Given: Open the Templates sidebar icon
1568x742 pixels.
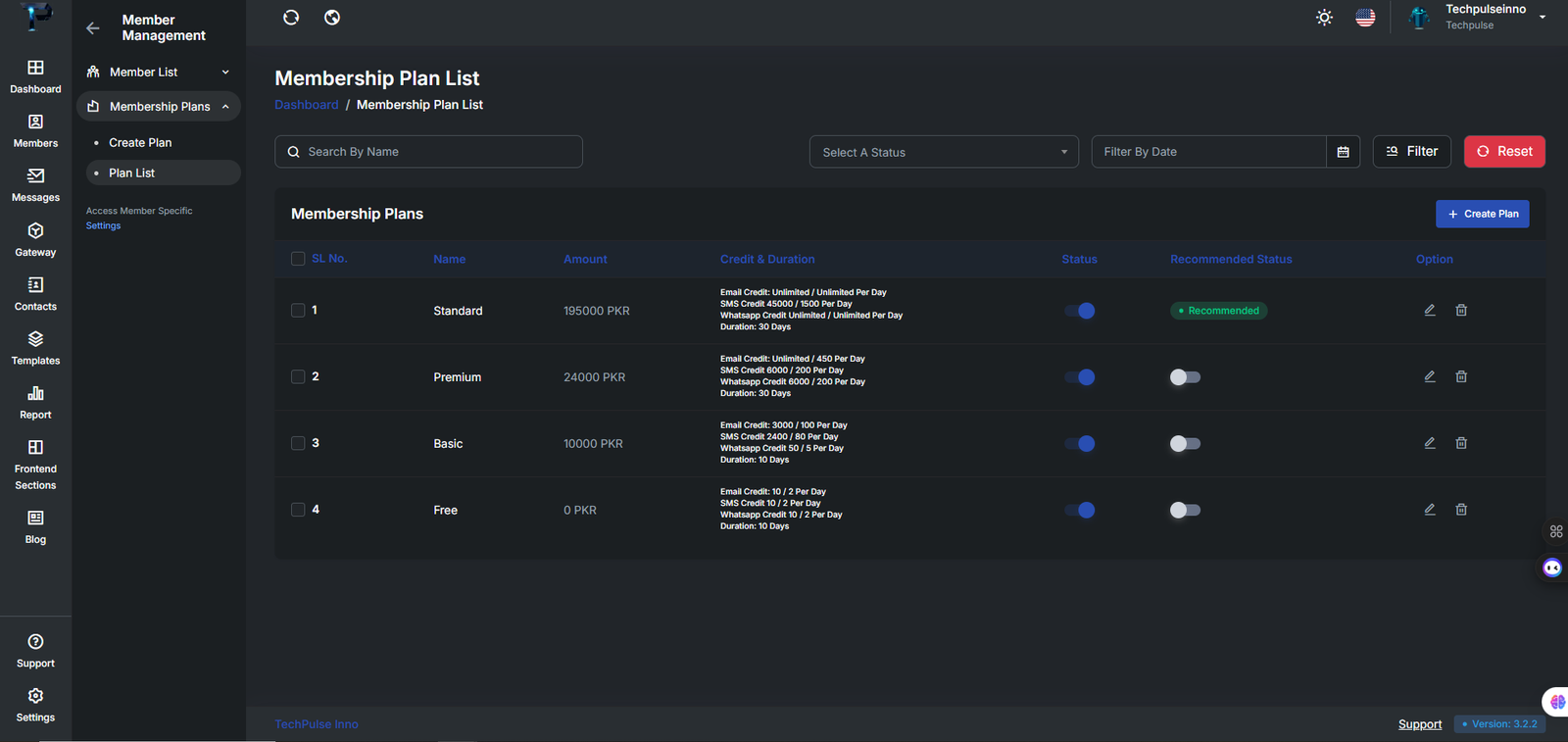Looking at the screenshot, I should [35, 348].
